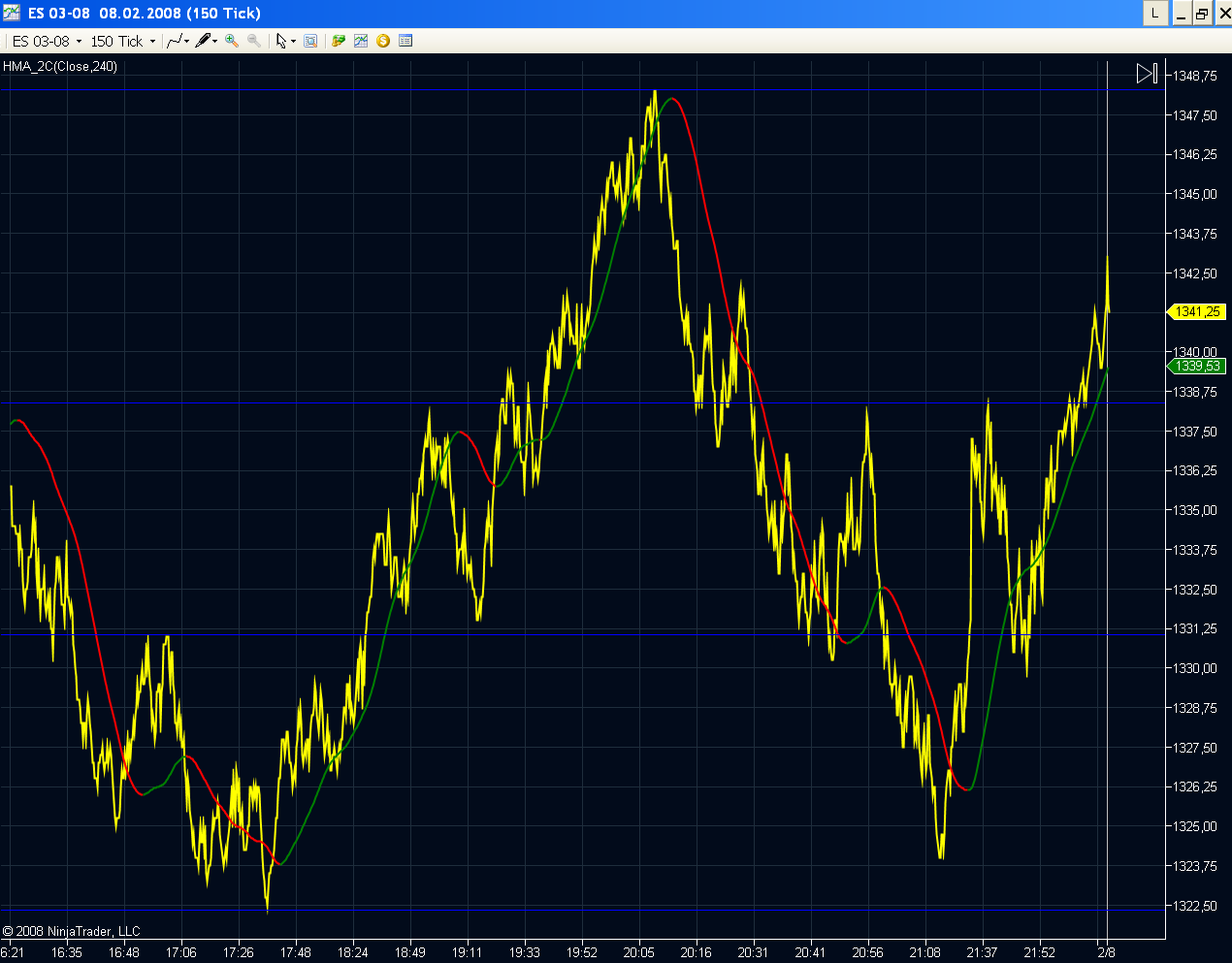The width and height of the screenshot is (1232, 963).
Task: Jump to last bar arrow icon
Action: (1147, 74)
